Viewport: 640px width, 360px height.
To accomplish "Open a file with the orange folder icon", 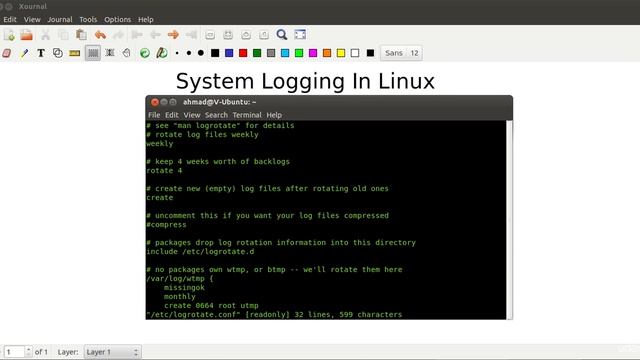I will tap(27, 35).
